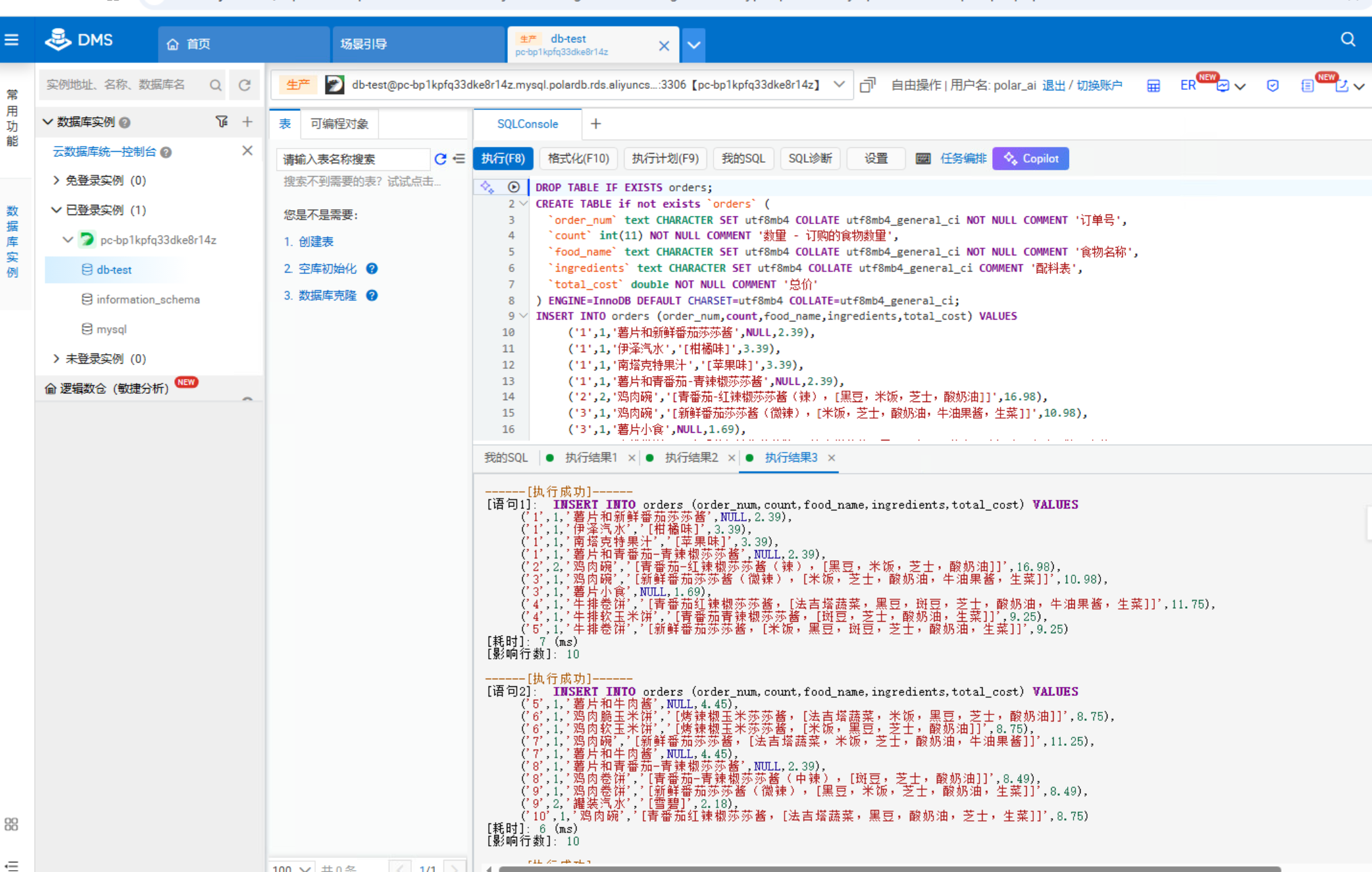Click the keyboard icon before 任务编排
Screen dimensions: 1372x872
pyautogui.click(x=923, y=159)
